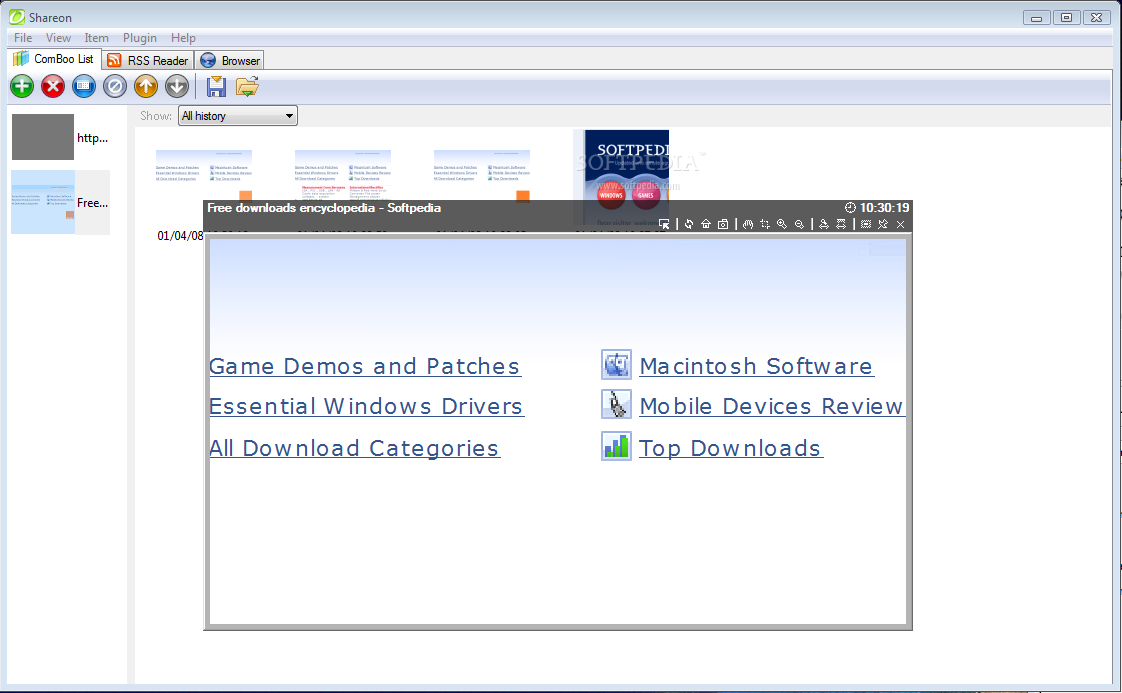Select the hand pan tool in preview

coord(748,224)
